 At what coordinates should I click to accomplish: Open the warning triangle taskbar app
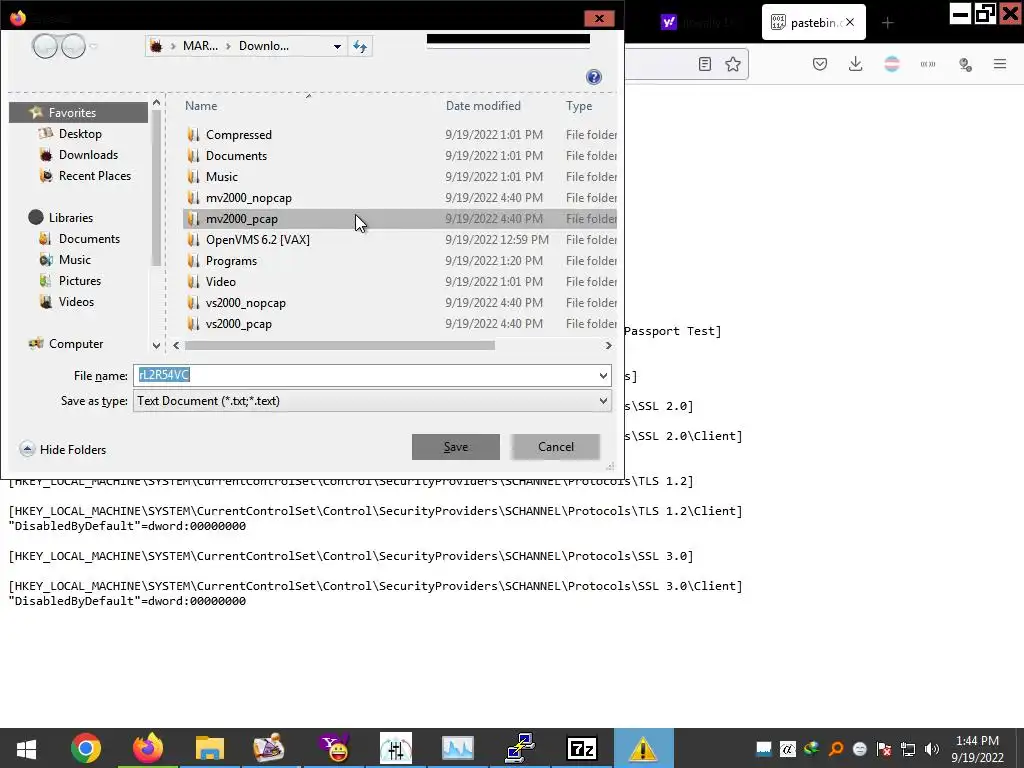[x=643, y=748]
